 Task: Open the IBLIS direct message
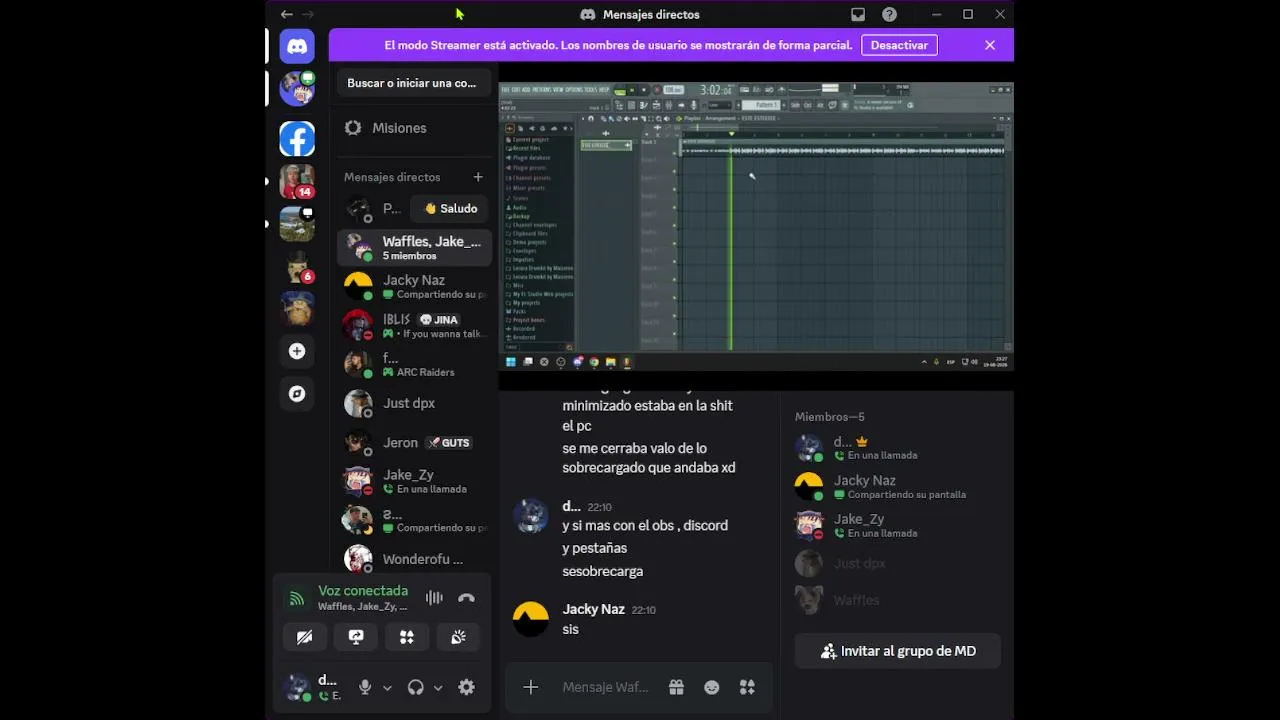(414, 326)
